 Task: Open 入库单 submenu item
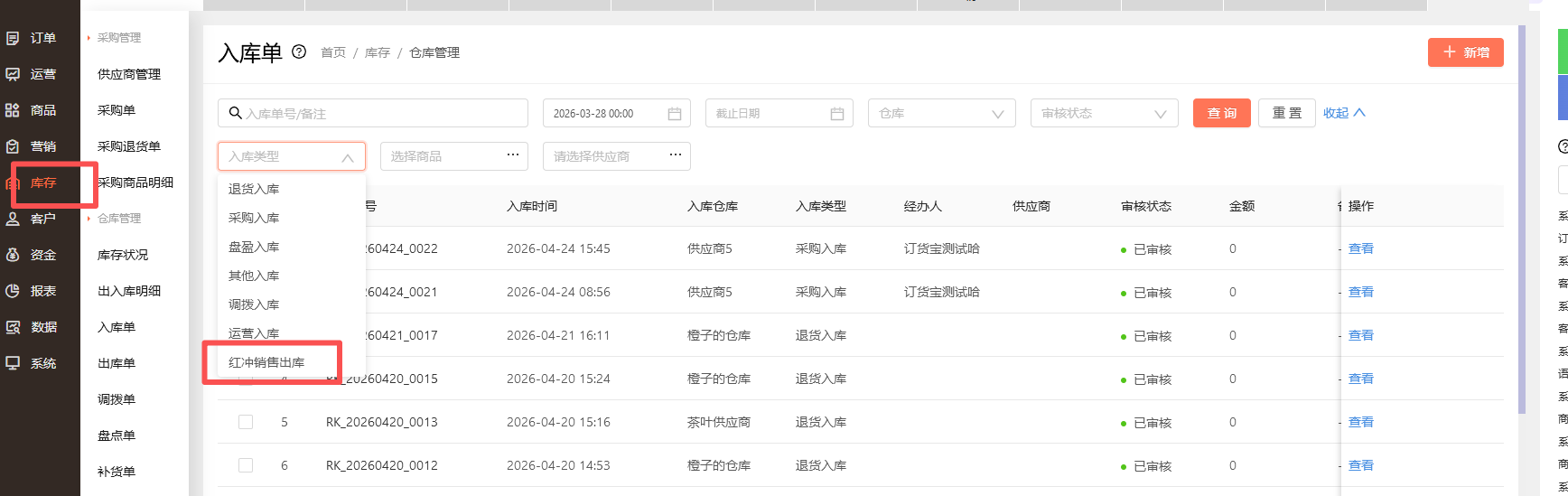click(x=117, y=327)
